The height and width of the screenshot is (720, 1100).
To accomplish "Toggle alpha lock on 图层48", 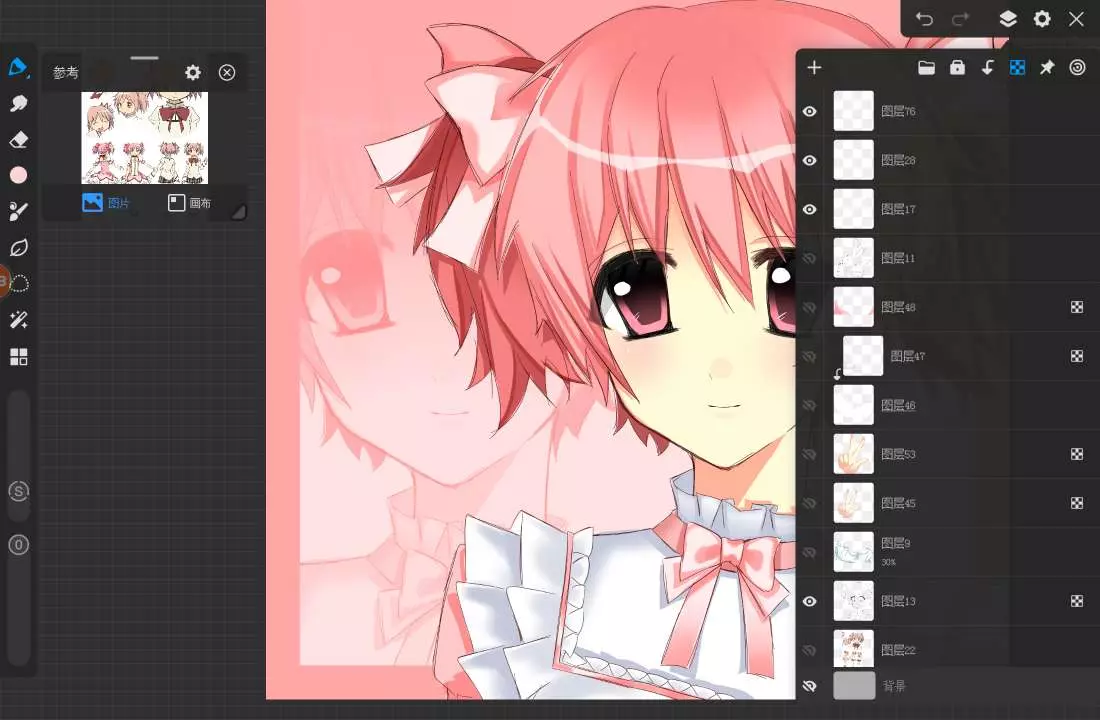I will point(1077,307).
